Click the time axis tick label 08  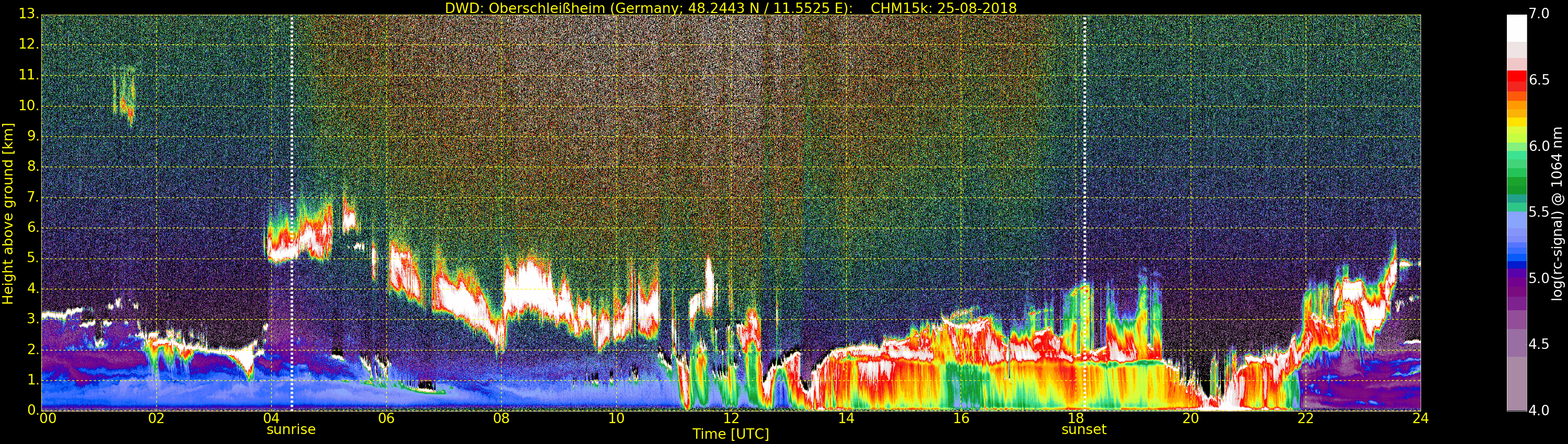pyautogui.click(x=502, y=418)
